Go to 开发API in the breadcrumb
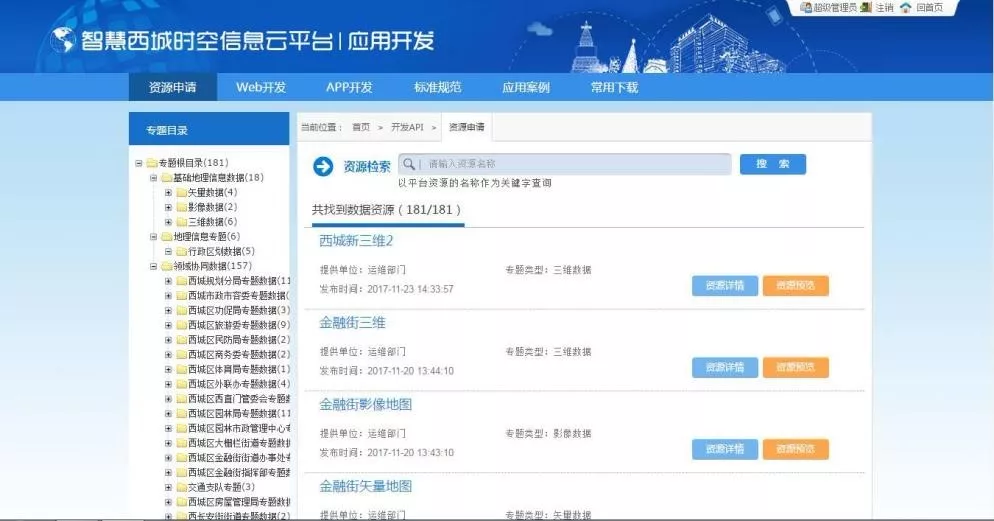This screenshot has width=994, height=521. (407, 127)
